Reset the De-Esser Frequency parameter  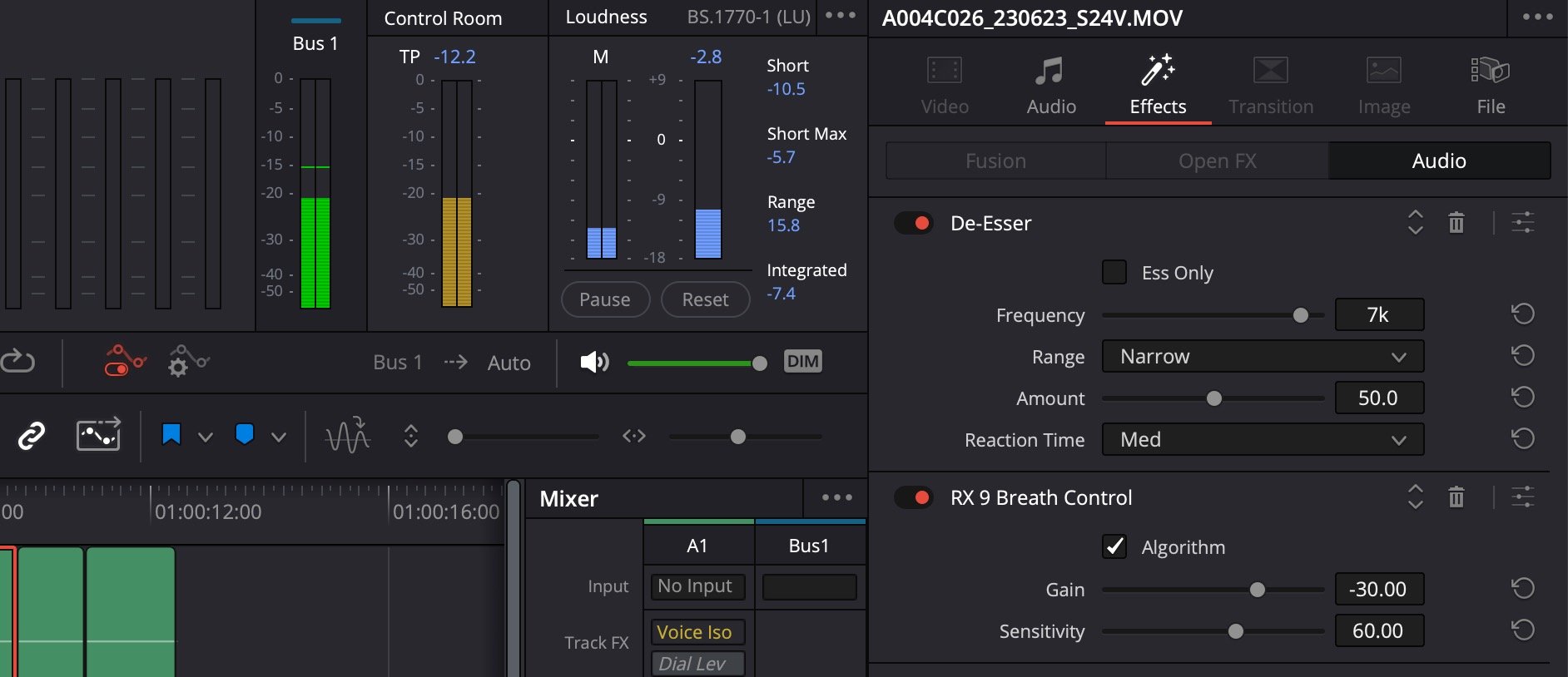(x=1522, y=314)
